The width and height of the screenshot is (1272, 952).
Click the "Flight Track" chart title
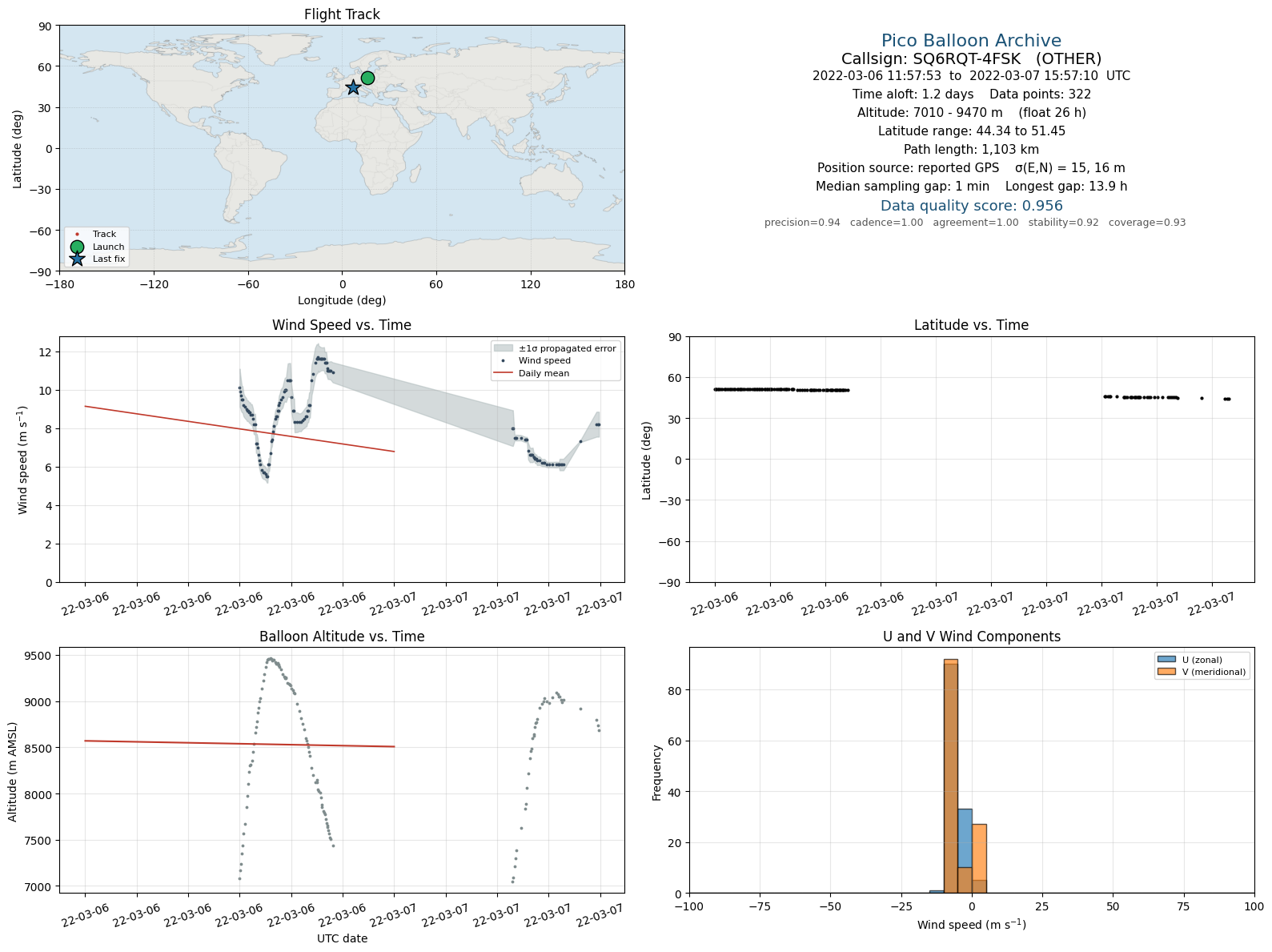coord(342,14)
